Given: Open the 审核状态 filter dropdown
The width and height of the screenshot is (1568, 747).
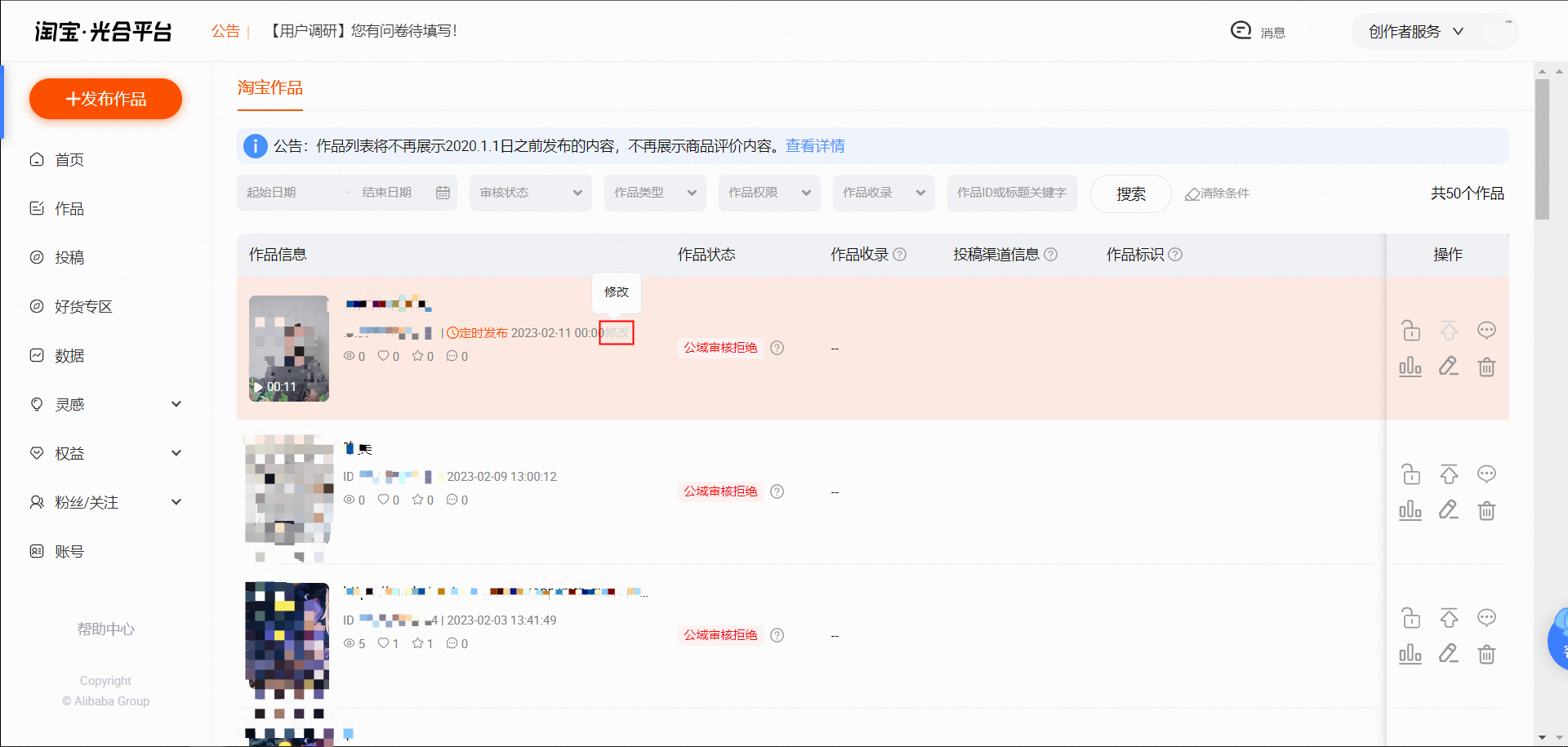Looking at the screenshot, I should click(530, 193).
